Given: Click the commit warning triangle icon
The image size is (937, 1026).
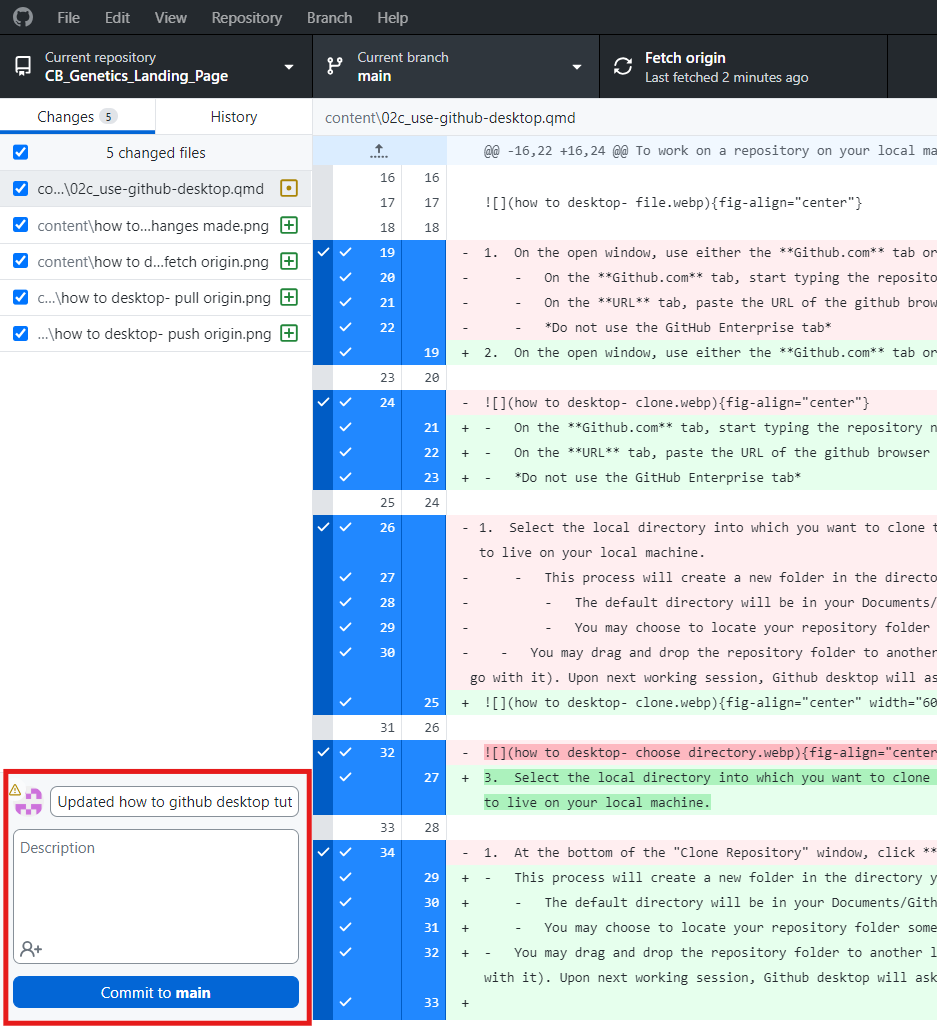Looking at the screenshot, I should pos(15,790).
